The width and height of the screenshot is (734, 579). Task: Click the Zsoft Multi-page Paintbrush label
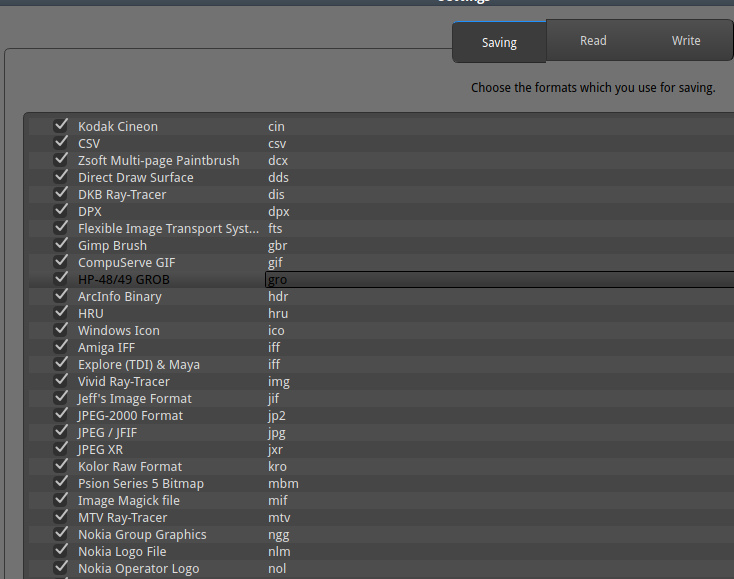click(159, 161)
